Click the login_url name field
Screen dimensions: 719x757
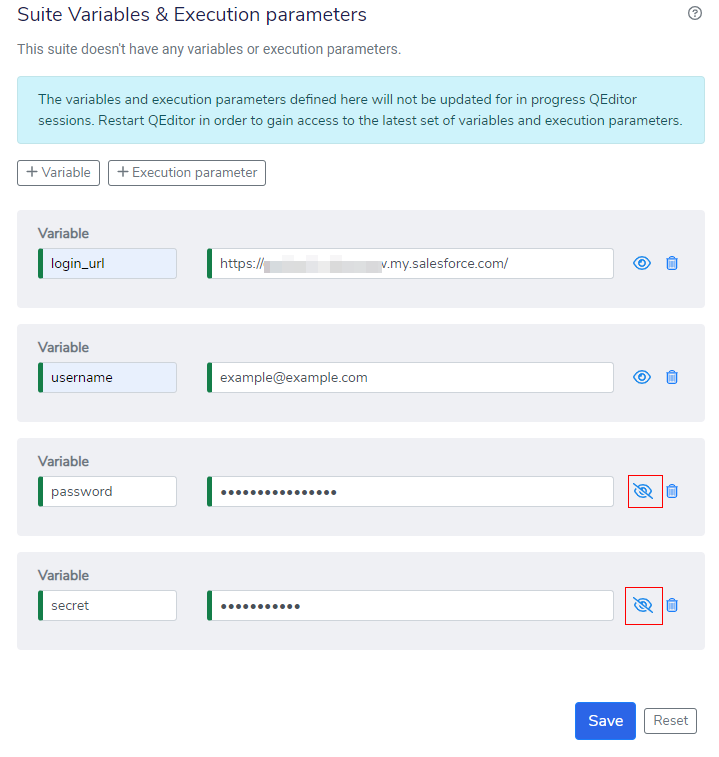(x=108, y=264)
